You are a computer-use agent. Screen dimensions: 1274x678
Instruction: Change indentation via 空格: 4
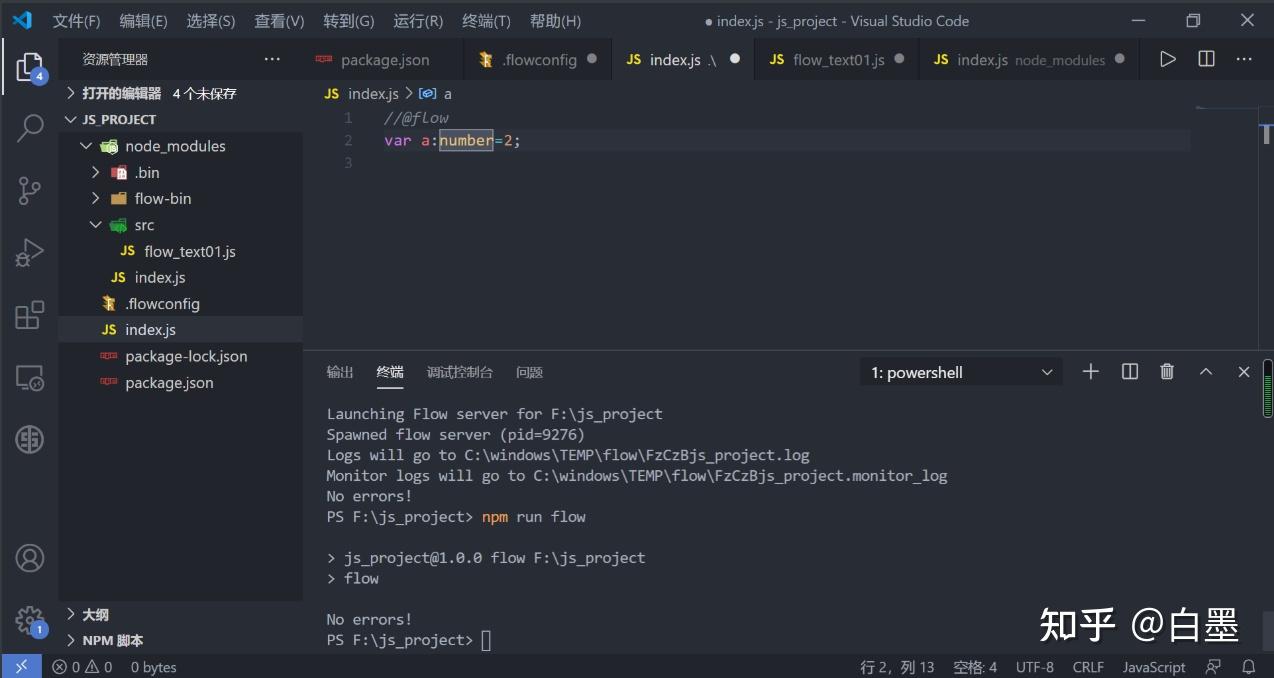pyautogui.click(x=975, y=667)
